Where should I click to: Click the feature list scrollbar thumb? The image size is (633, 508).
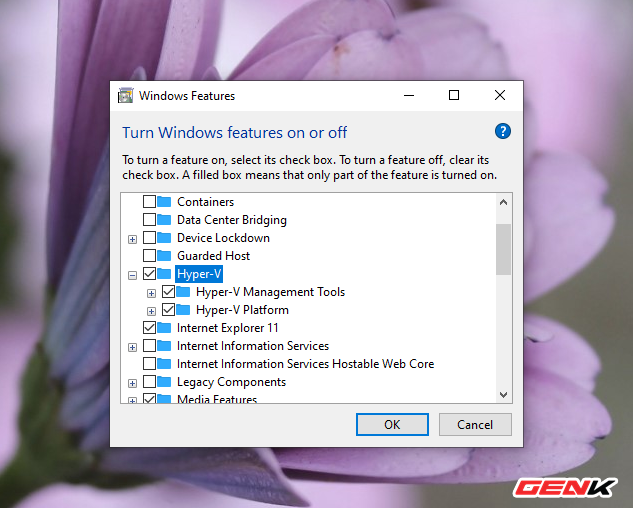point(503,249)
